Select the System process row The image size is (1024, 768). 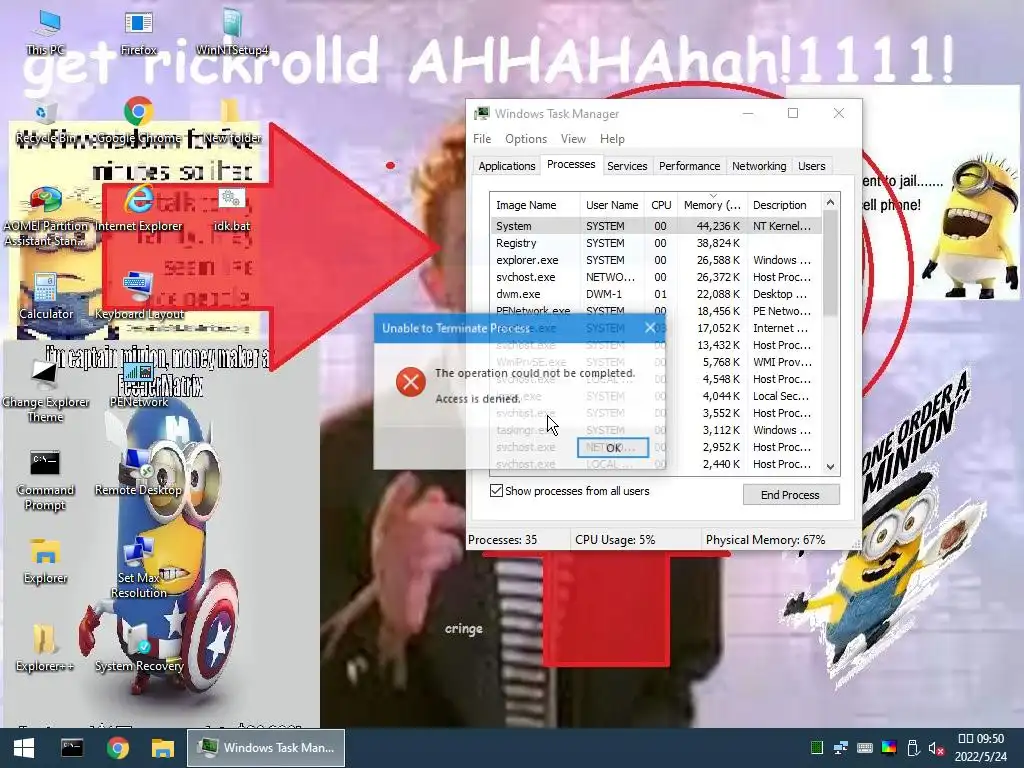tap(656, 226)
